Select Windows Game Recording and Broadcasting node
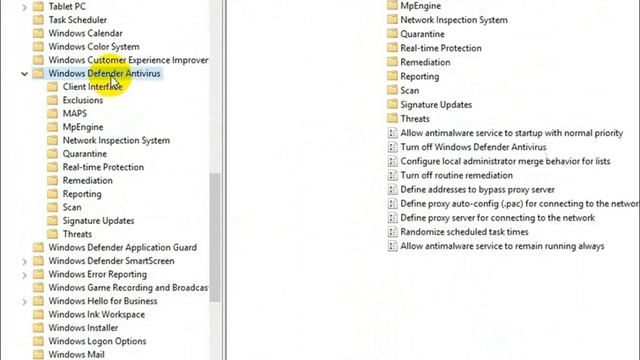The image size is (640, 360). click(x=128, y=288)
